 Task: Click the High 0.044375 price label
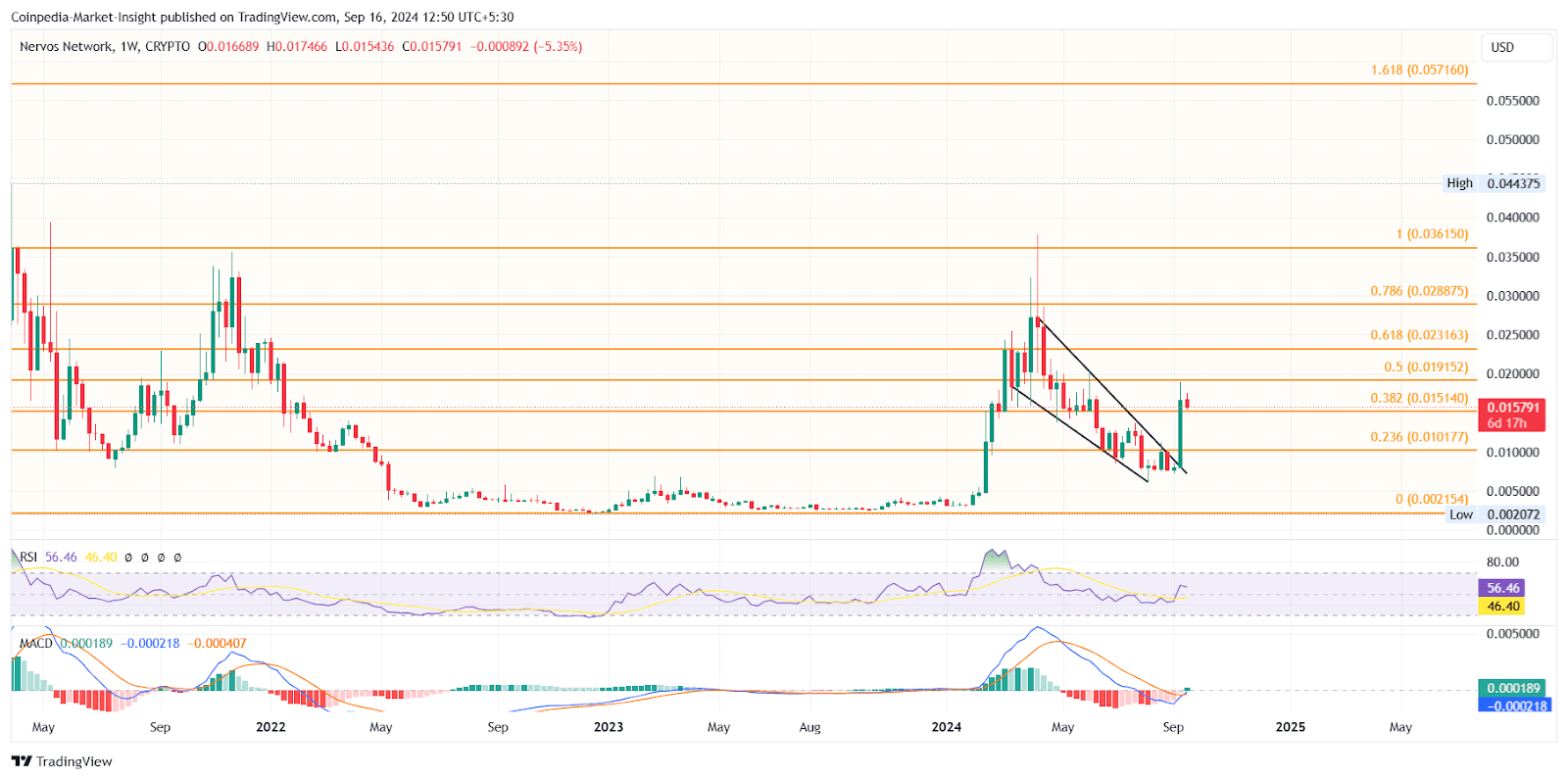1494,183
